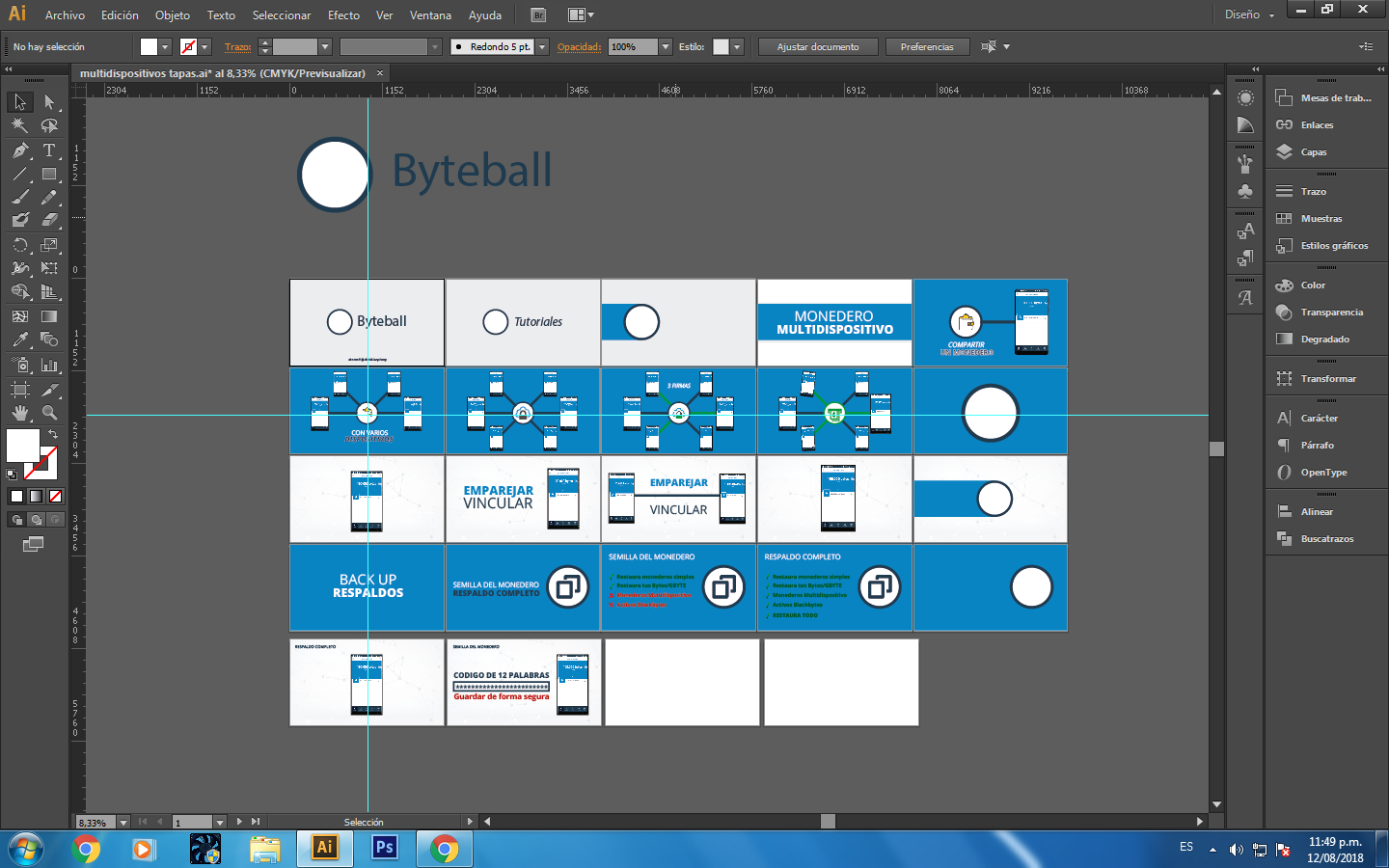
Task: Expand the Estilo graphic style dropdown
Action: point(737,47)
